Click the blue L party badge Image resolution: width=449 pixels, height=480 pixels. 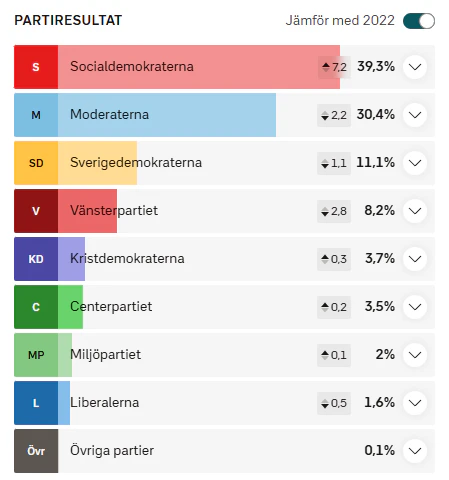pyautogui.click(x=36, y=403)
